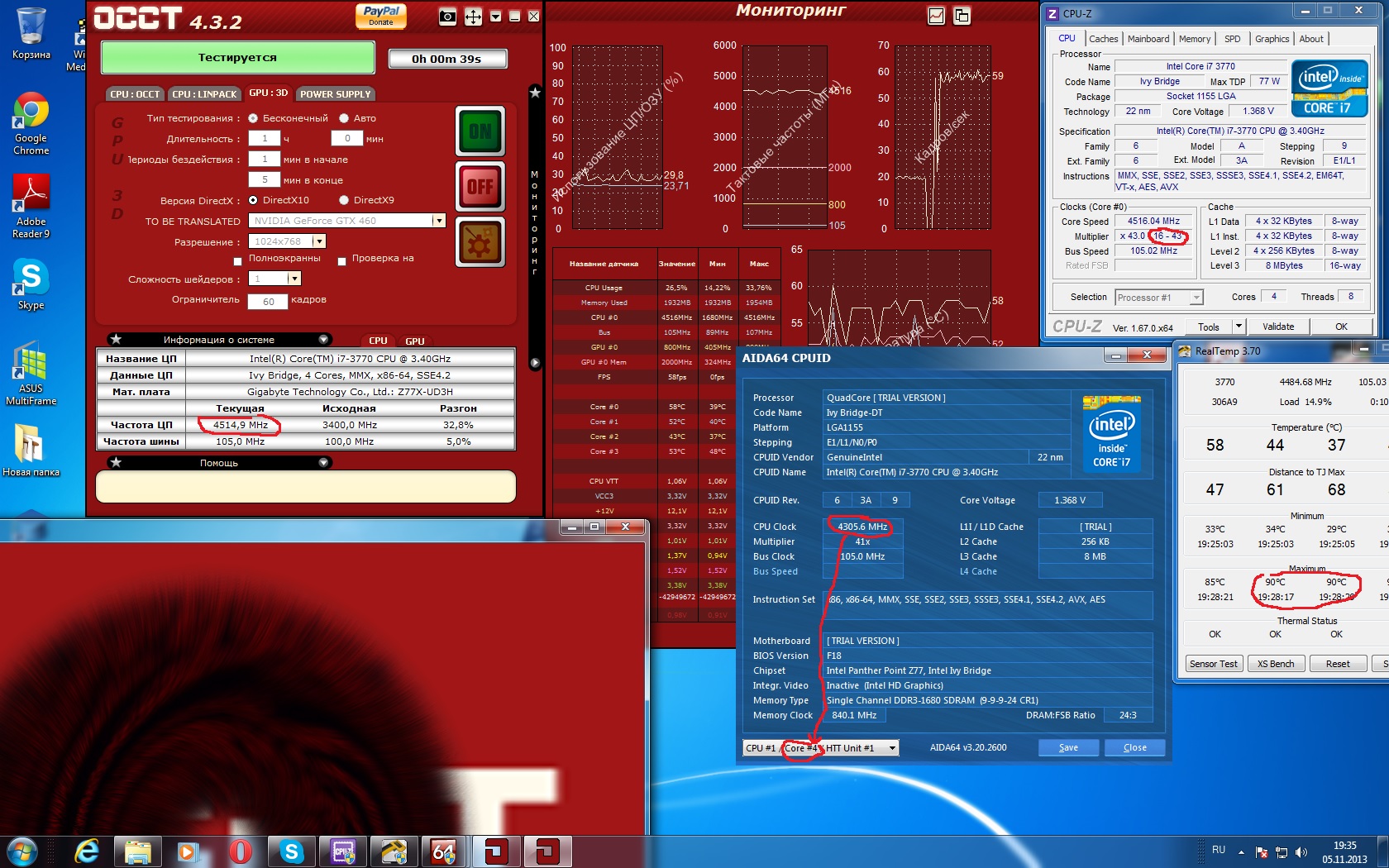Choose the DirectX10 radio option
Viewport: 1389px width, 868px height.
click(x=253, y=200)
